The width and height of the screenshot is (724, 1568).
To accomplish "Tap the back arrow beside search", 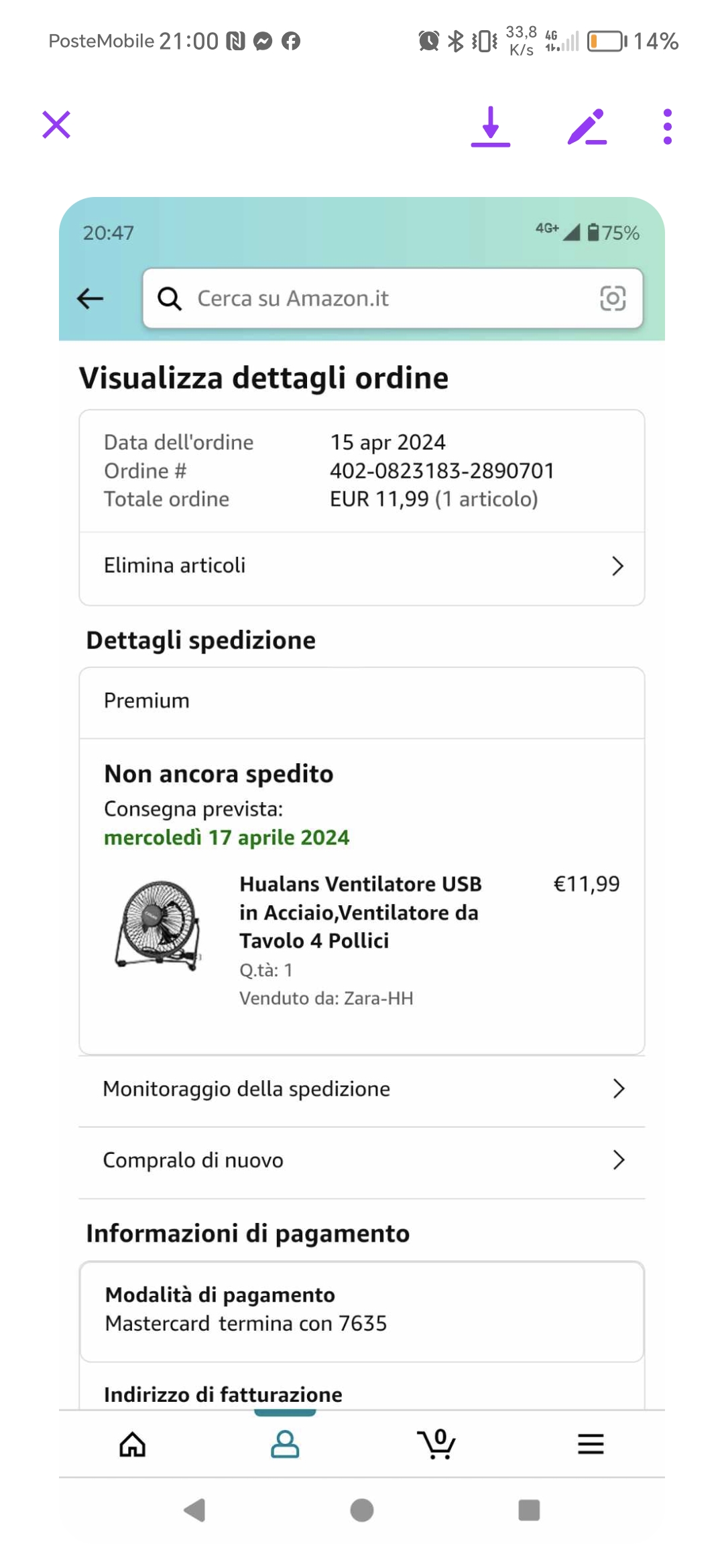I will click(x=90, y=299).
